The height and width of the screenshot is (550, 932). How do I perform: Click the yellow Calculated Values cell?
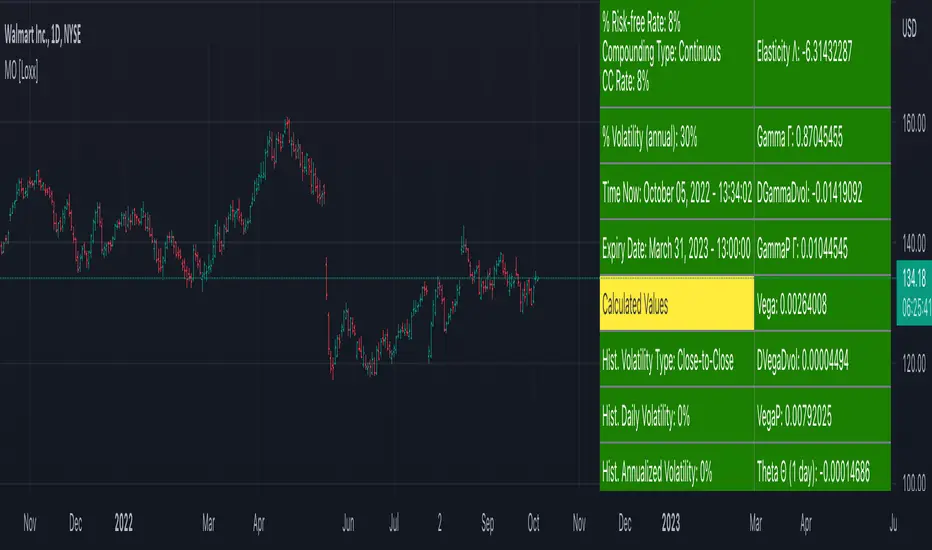point(676,305)
